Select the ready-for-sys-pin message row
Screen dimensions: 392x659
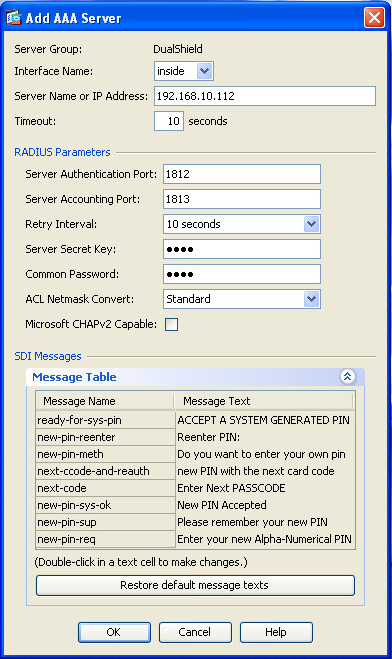(195, 420)
